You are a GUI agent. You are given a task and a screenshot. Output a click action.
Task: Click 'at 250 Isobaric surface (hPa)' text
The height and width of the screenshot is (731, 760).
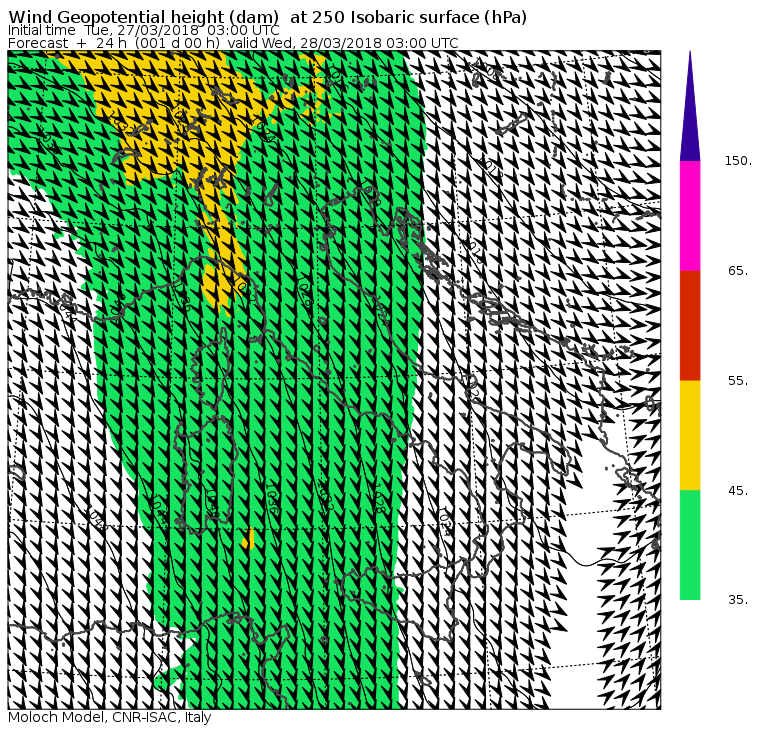[408, 17]
